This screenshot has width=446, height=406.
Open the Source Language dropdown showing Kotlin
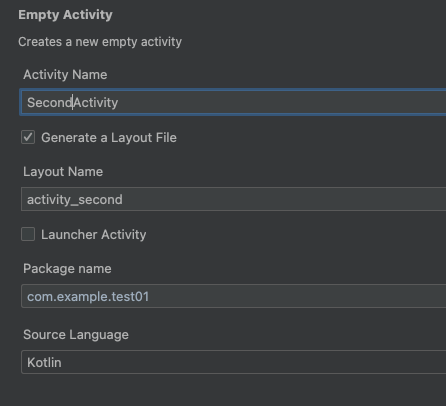pyautogui.click(x=233, y=362)
